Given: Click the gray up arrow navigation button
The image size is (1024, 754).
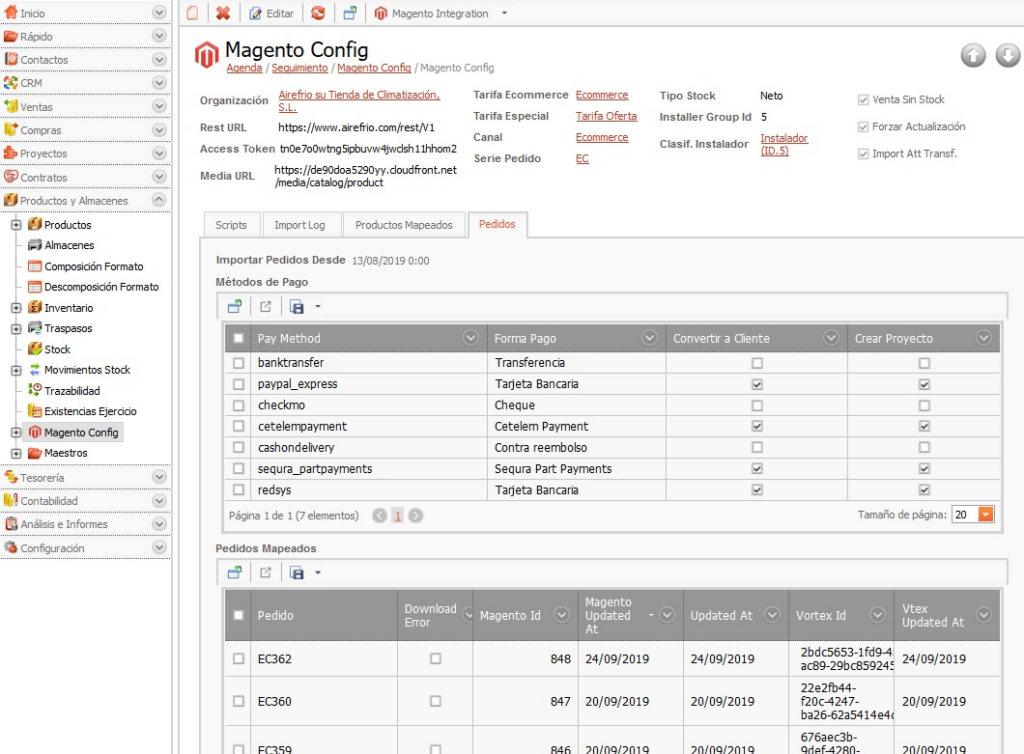Looking at the screenshot, I should (x=973, y=55).
